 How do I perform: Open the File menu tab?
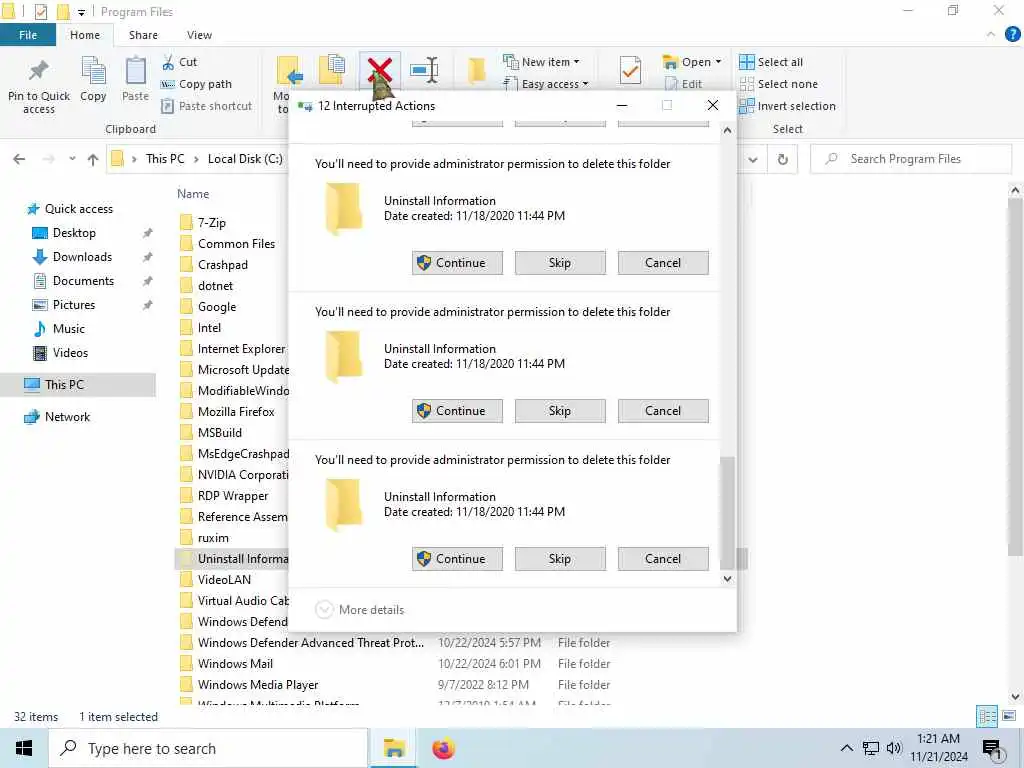[x=28, y=35]
